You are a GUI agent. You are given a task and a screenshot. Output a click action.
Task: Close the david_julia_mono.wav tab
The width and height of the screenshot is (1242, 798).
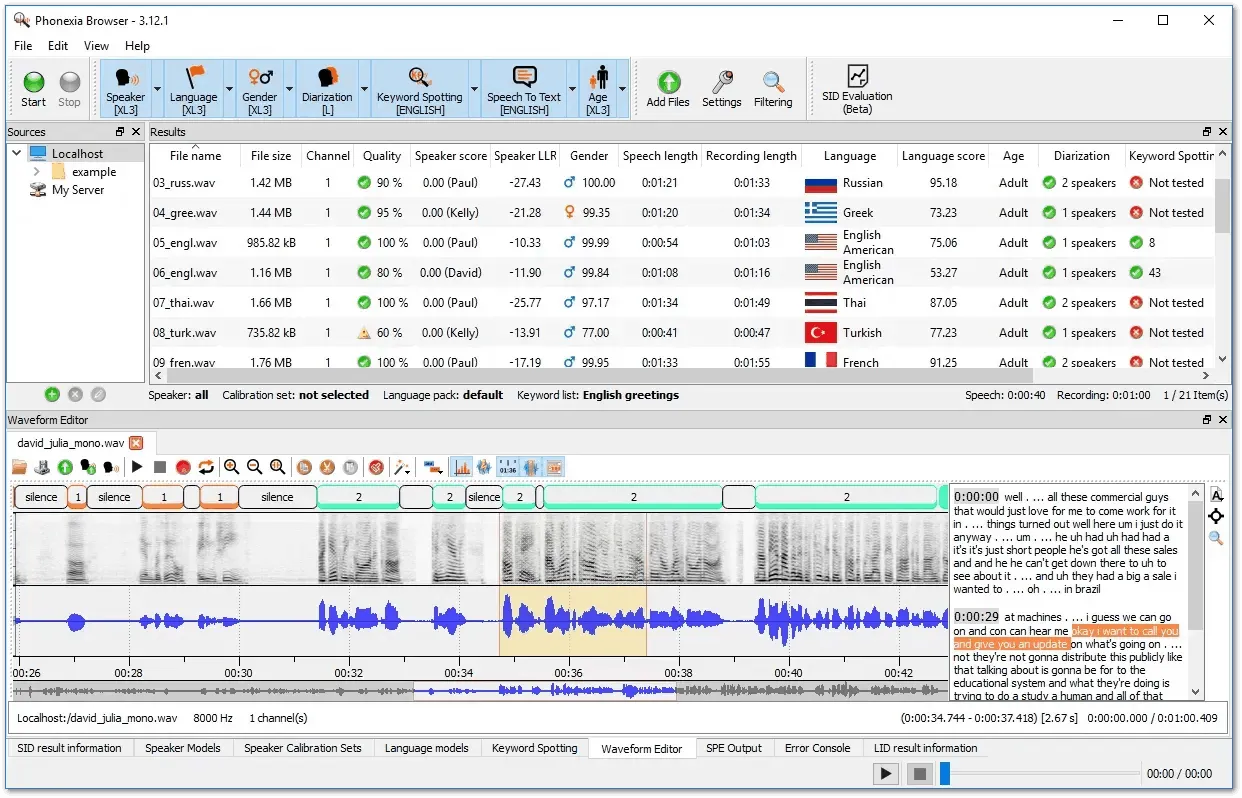[x=136, y=443]
